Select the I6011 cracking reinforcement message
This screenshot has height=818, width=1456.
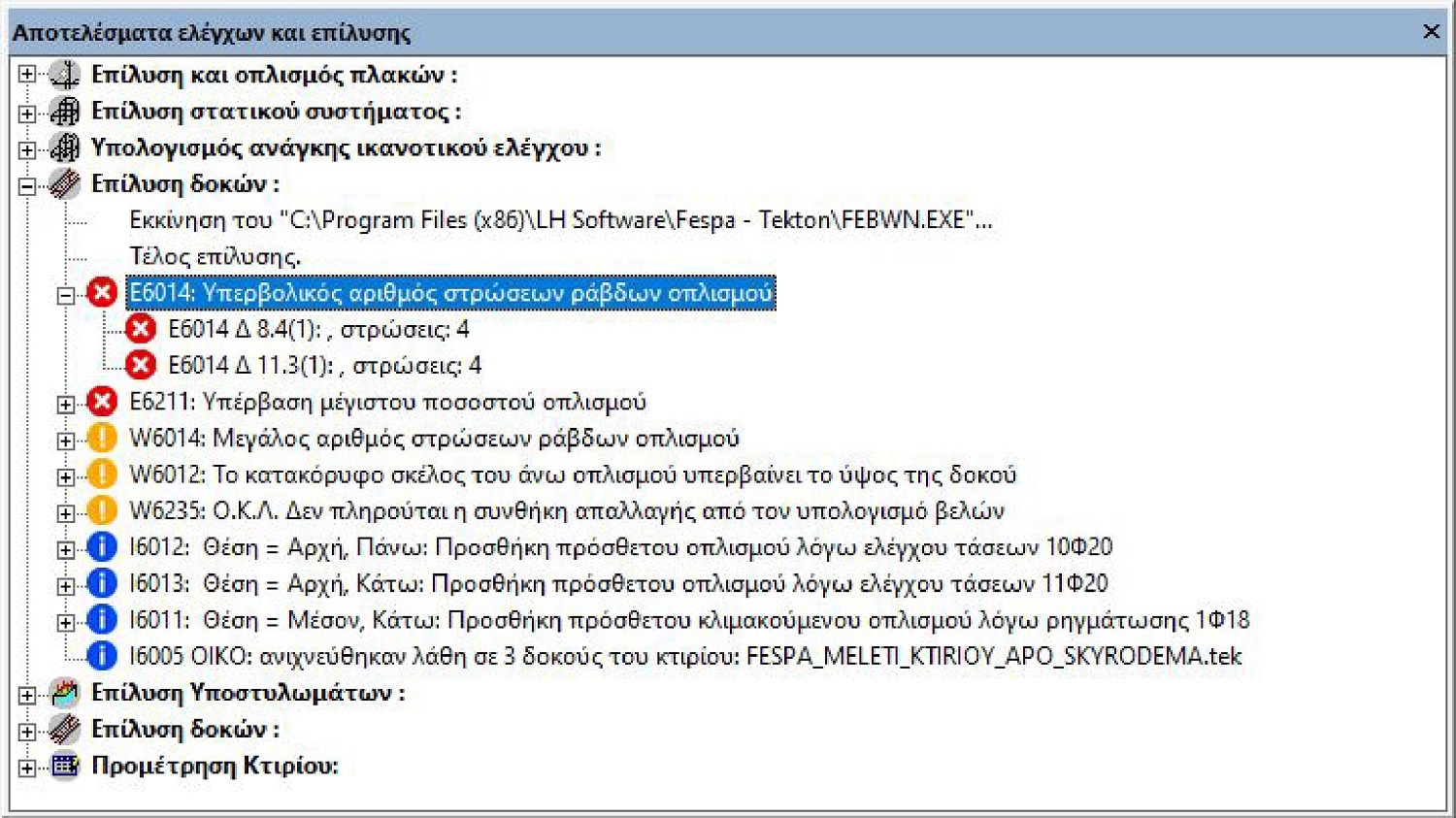click(689, 620)
